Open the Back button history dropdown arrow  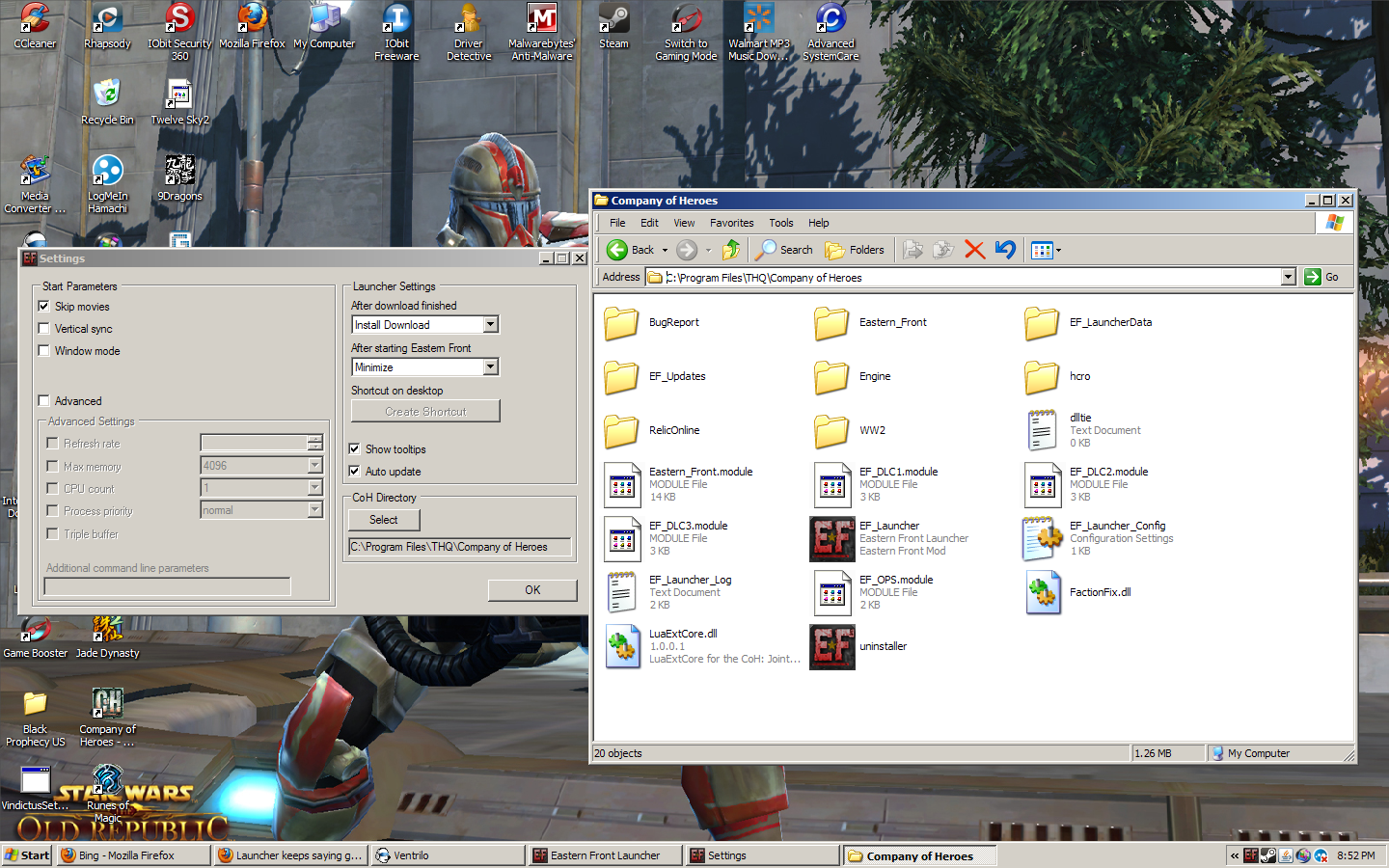pyautogui.click(x=665, y=250)
